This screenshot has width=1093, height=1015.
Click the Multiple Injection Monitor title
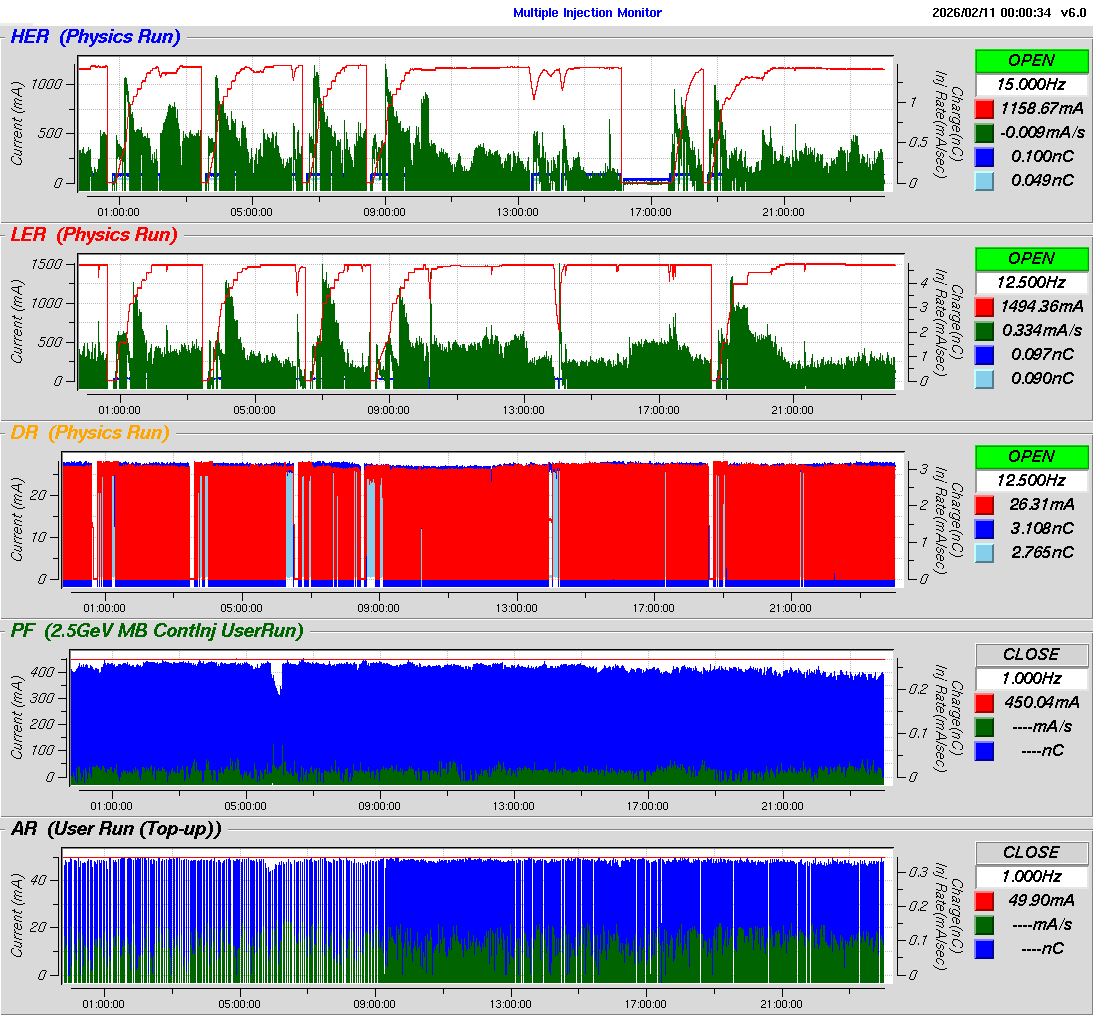(587, 13)
